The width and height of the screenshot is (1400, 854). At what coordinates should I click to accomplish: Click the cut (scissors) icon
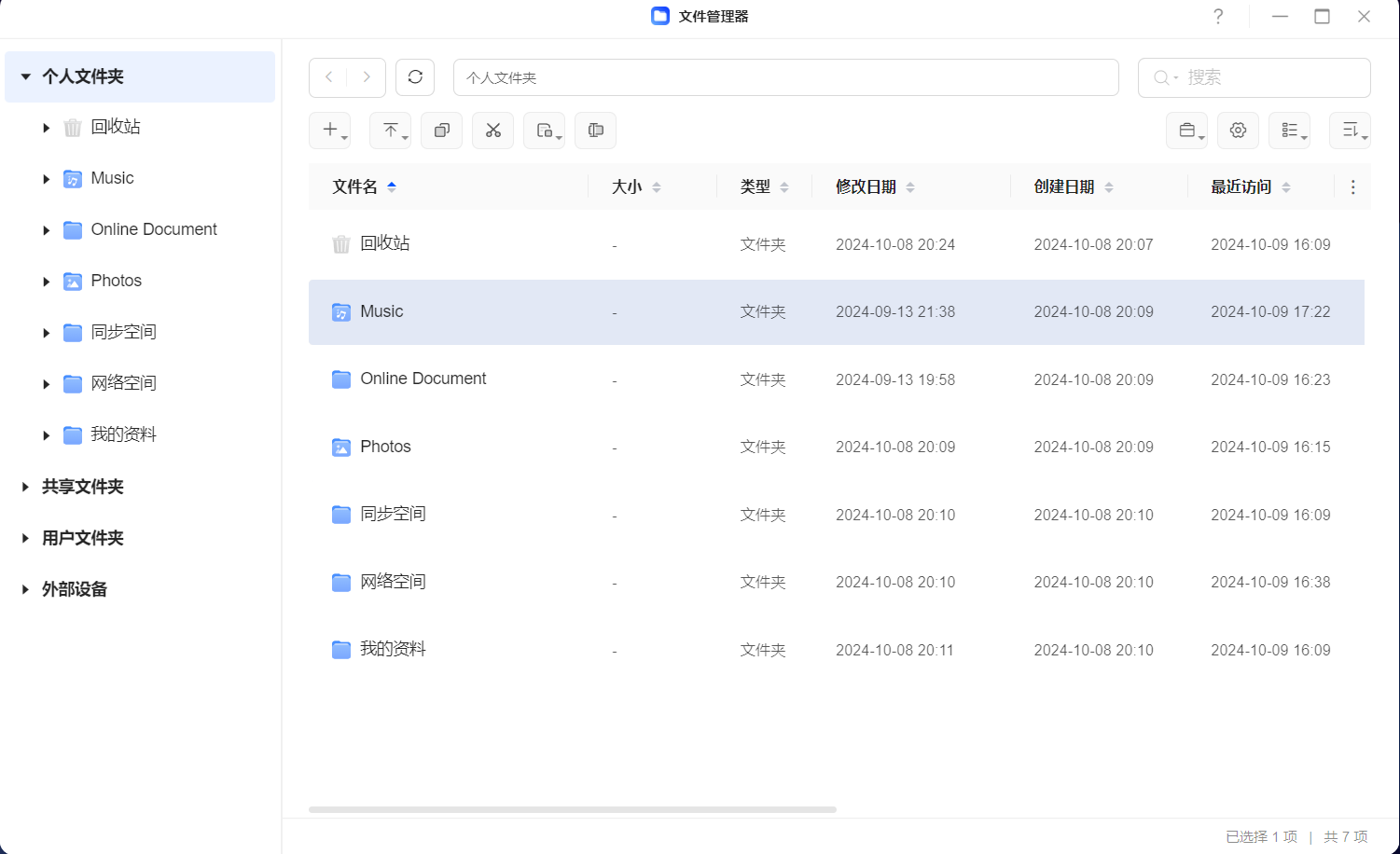click(492, 131)
